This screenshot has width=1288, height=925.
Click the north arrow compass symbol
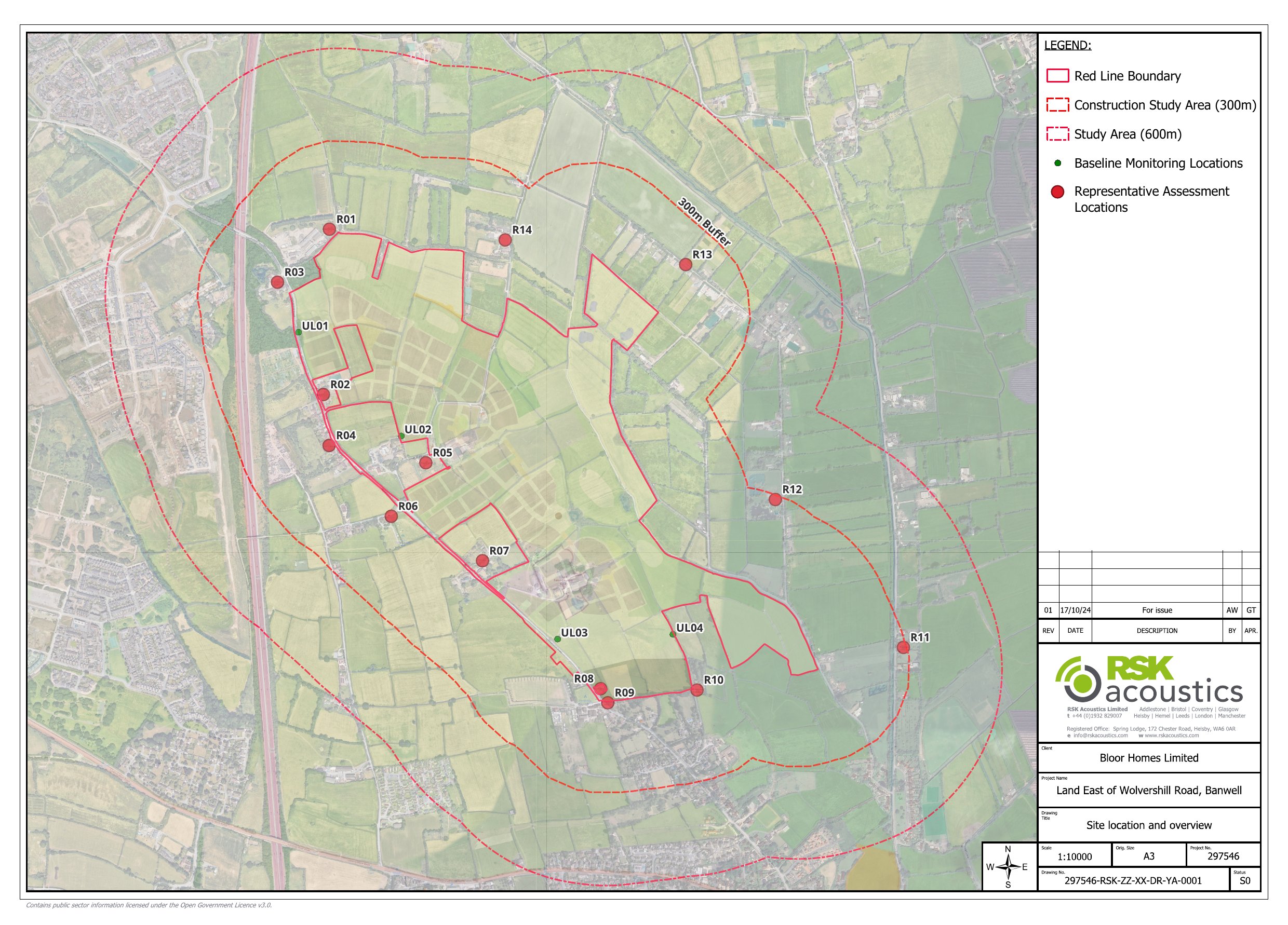point(1008,866)
